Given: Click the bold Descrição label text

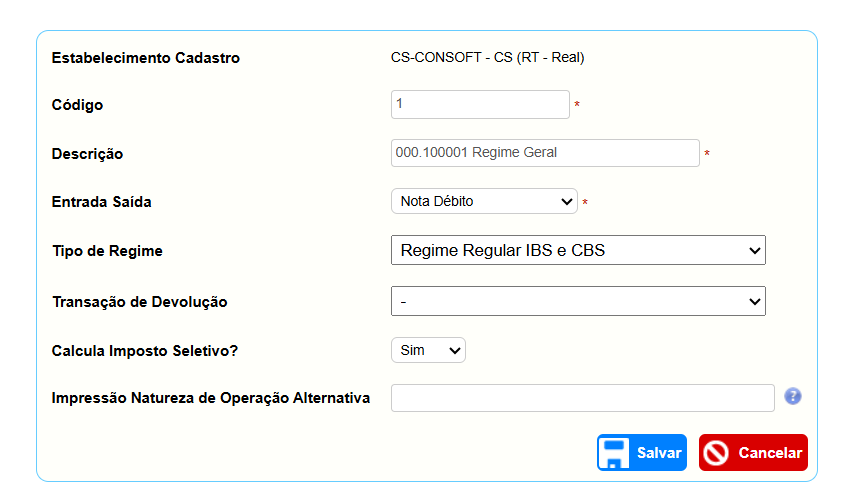Looking at the screenshot, I should pyautogui.click(x=87, y=154).
